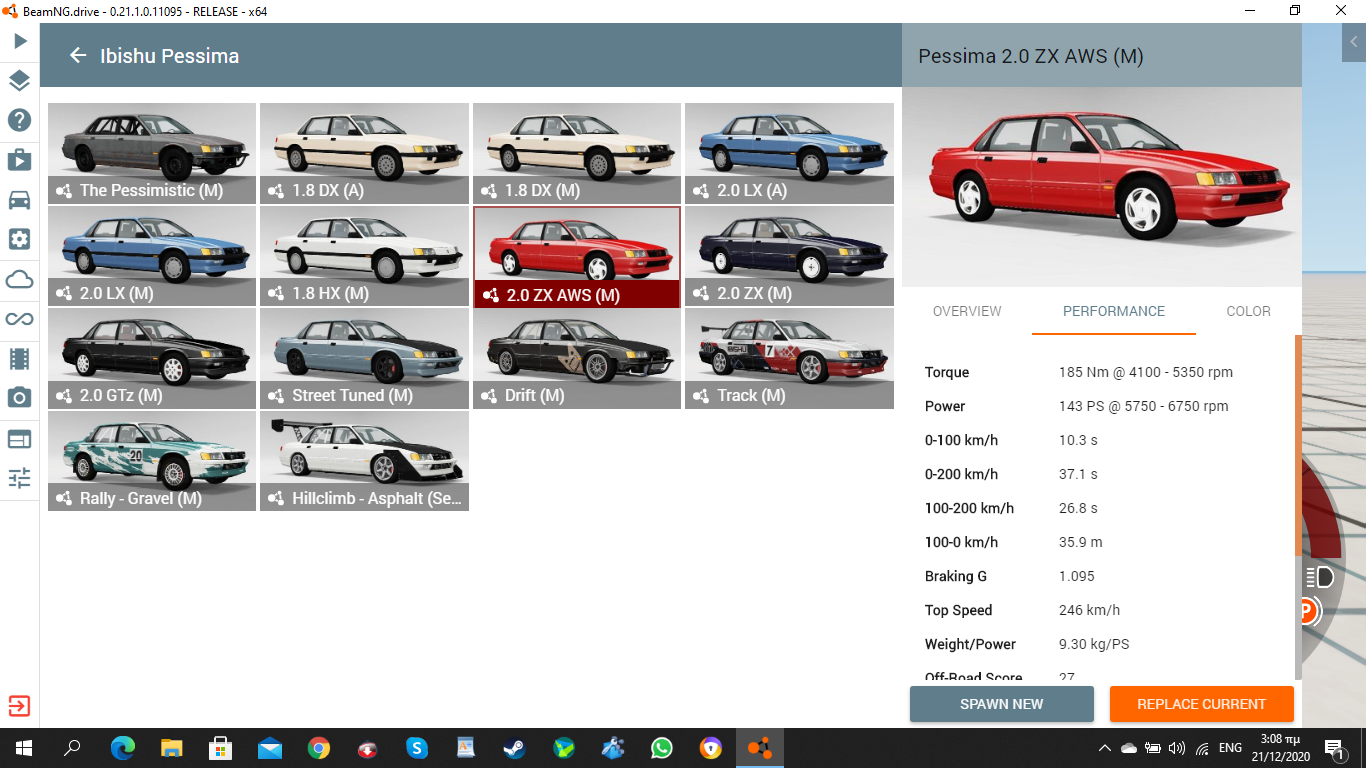Click the red Pessima preview image

click(x=1102, y=187)
